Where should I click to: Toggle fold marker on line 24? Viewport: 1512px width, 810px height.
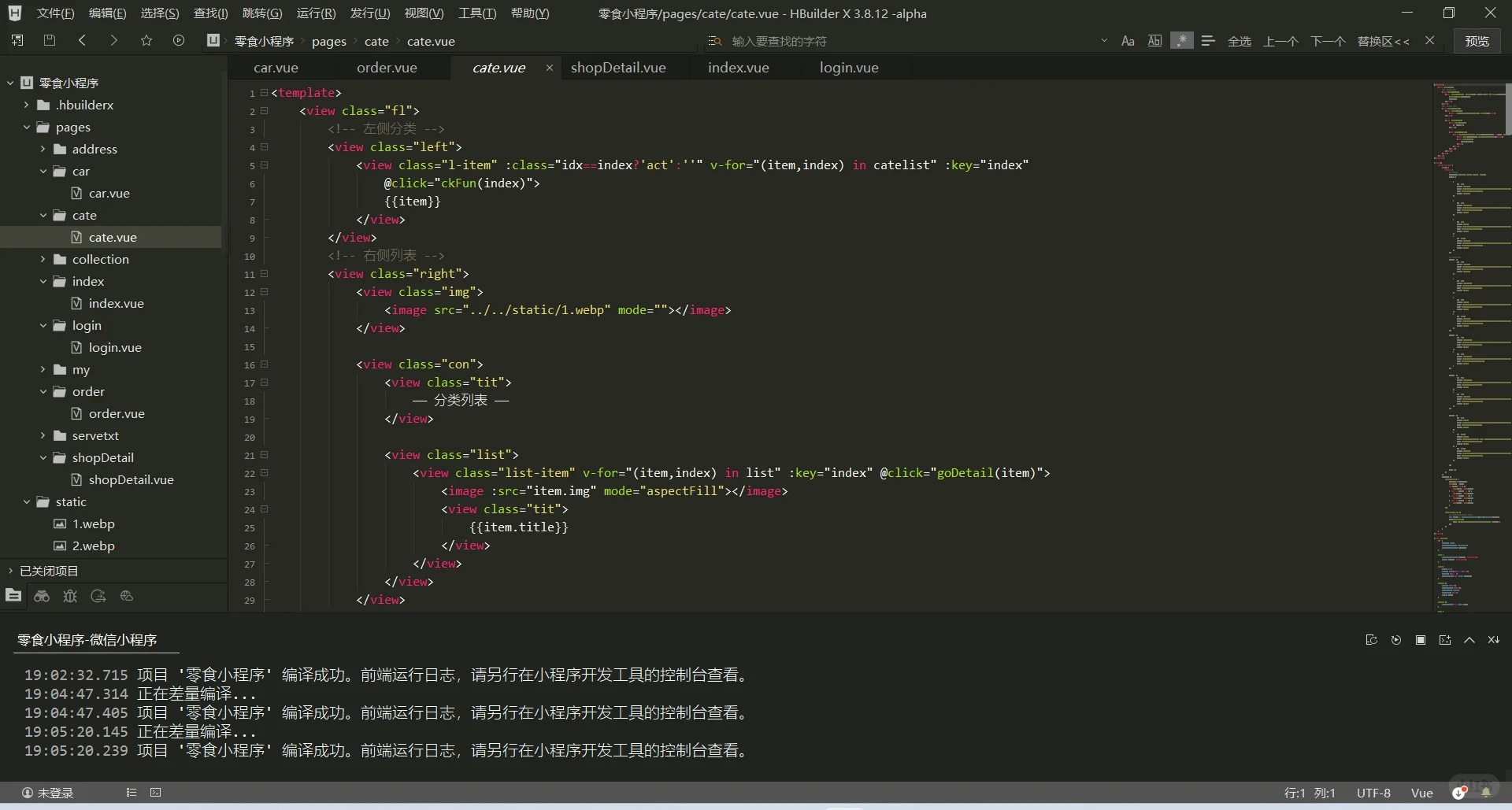tap(265, 509)
